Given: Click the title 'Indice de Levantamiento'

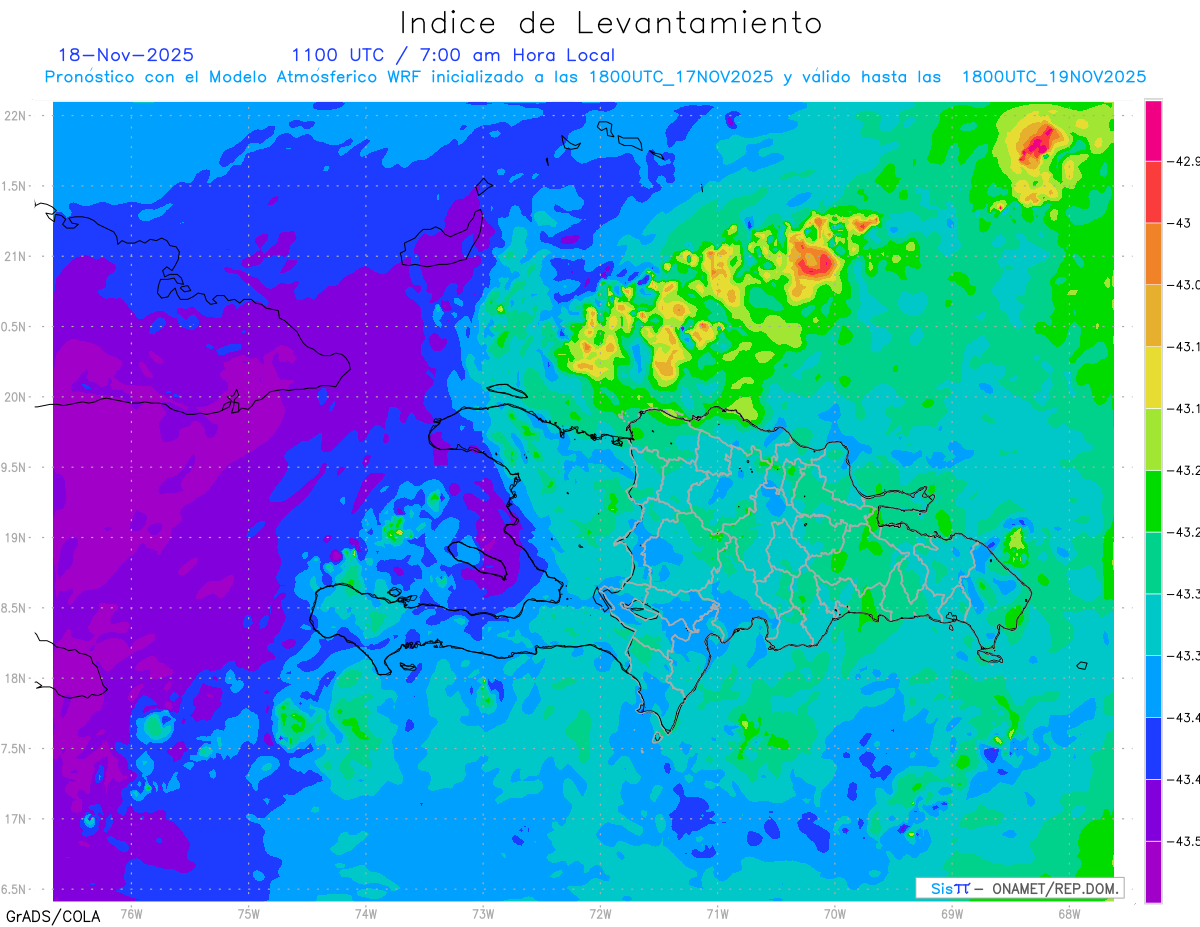Looking at the screenshot, I should [x=610, y=23].
